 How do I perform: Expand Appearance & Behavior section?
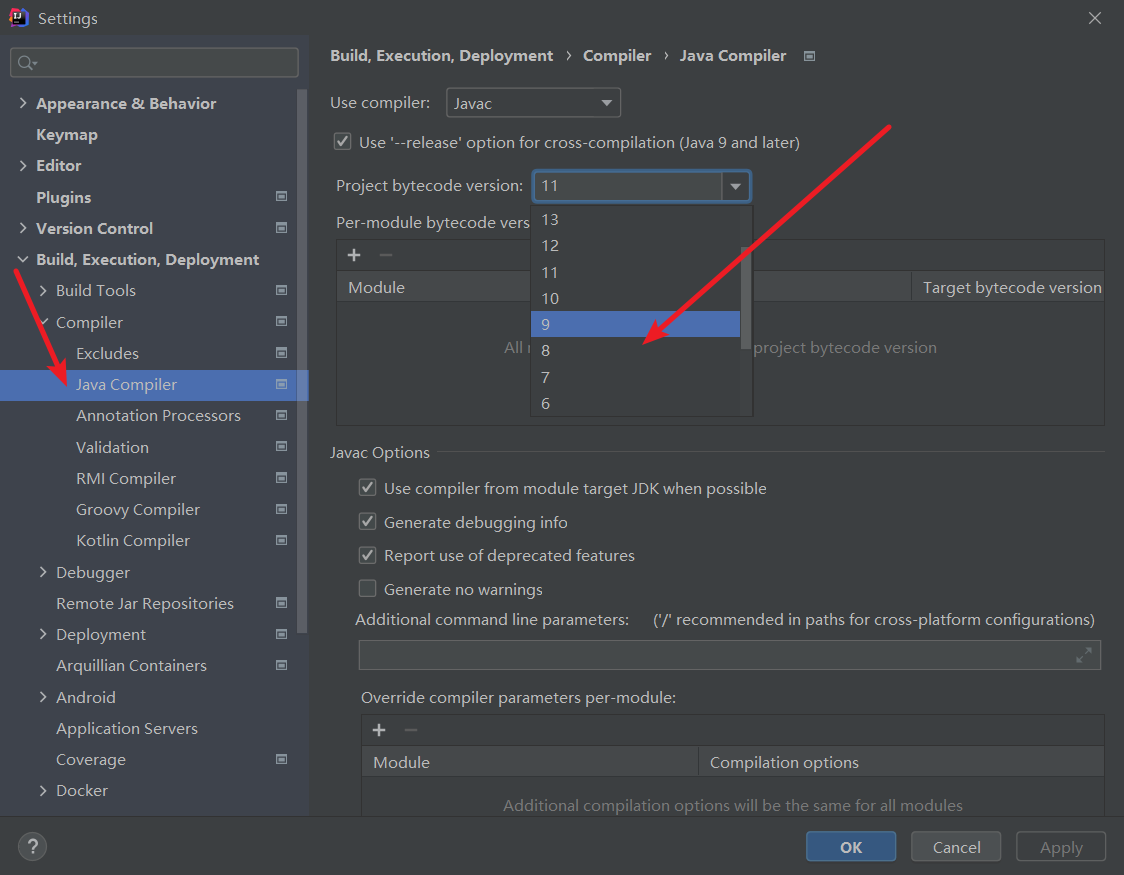click(x=23, y=103)
